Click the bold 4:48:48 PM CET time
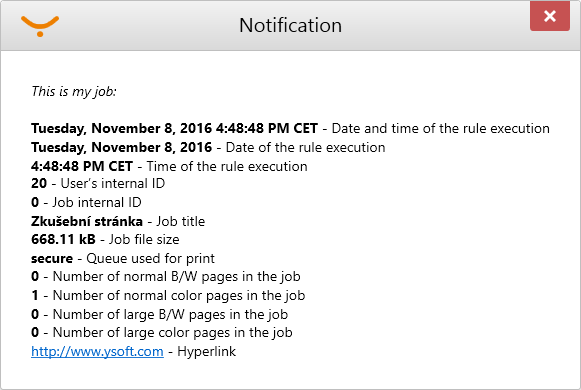Image resolution: width=581 pixels, height=390 pixels. click(x=82, y=166)
